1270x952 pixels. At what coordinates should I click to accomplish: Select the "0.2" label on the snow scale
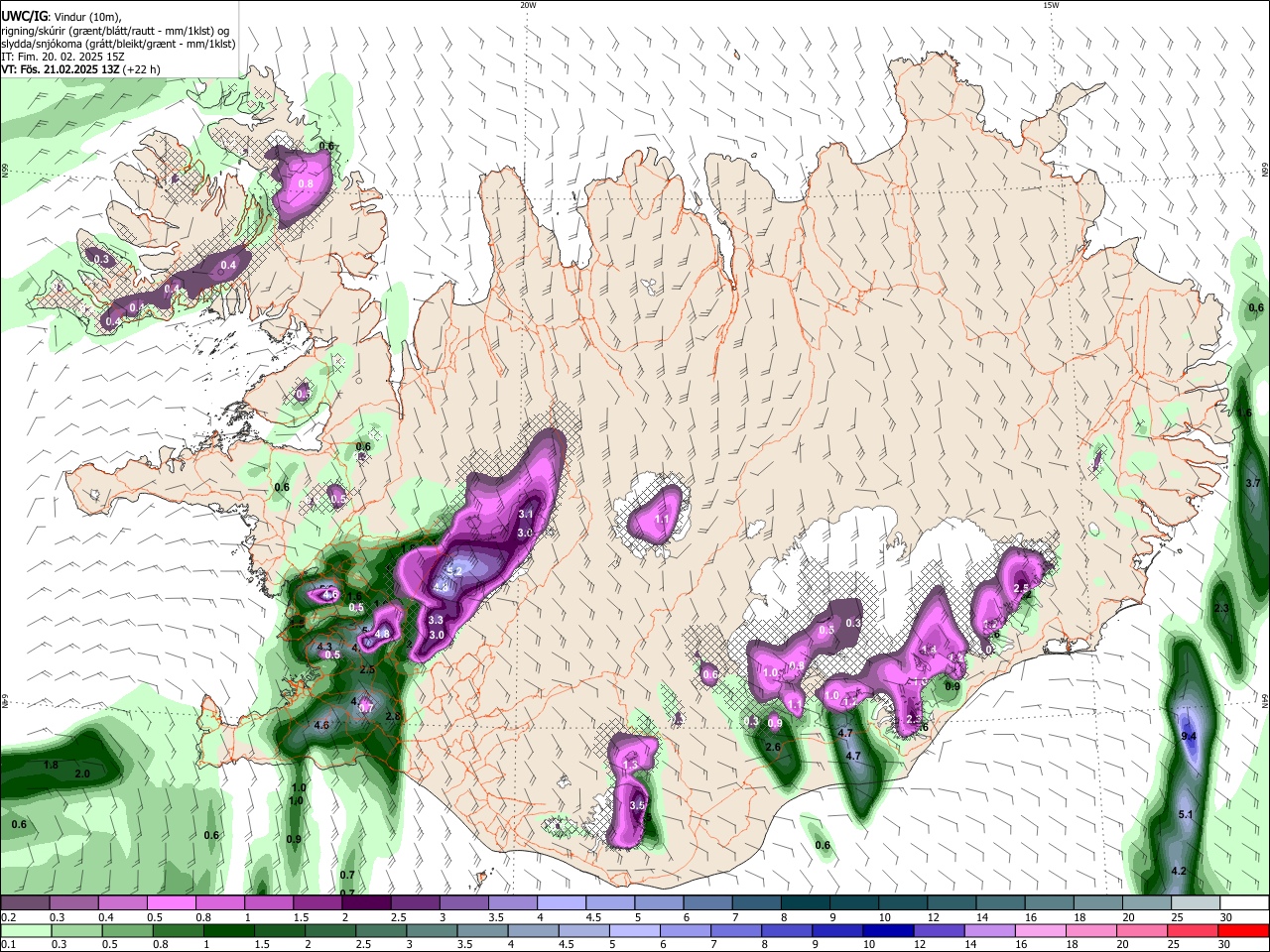pyautogui.click(x=8, y=917)
